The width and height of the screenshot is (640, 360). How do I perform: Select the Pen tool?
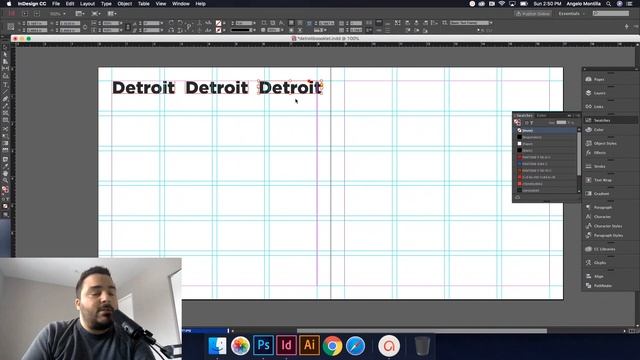pos(5,99)
